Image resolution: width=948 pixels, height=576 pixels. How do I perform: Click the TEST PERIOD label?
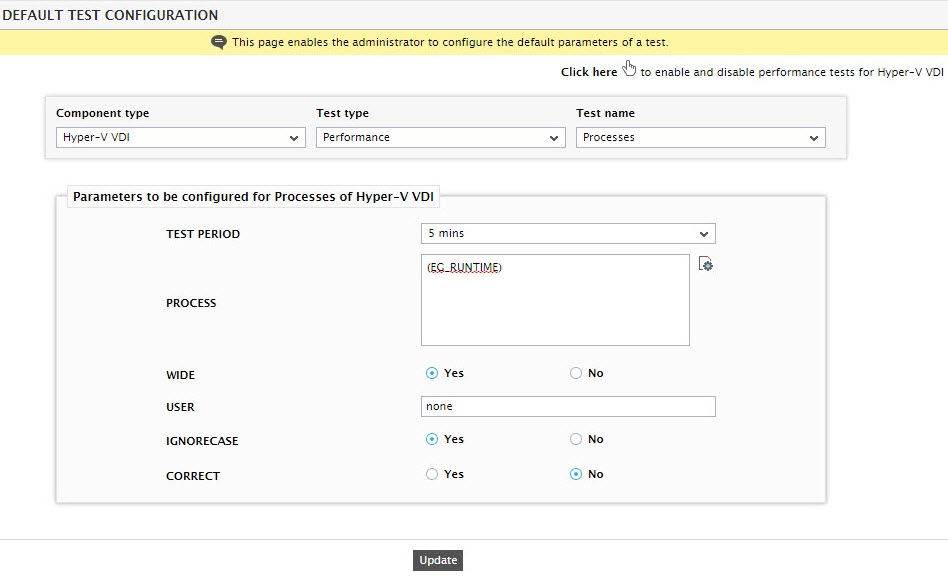203,234
